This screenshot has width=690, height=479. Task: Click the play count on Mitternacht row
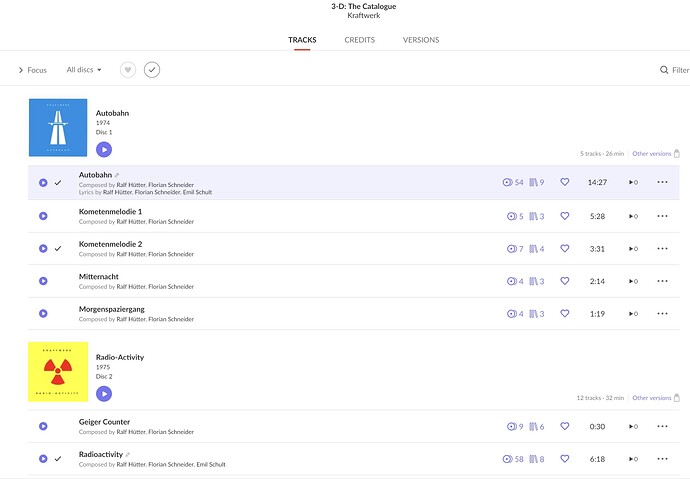[x=633, y=281]
